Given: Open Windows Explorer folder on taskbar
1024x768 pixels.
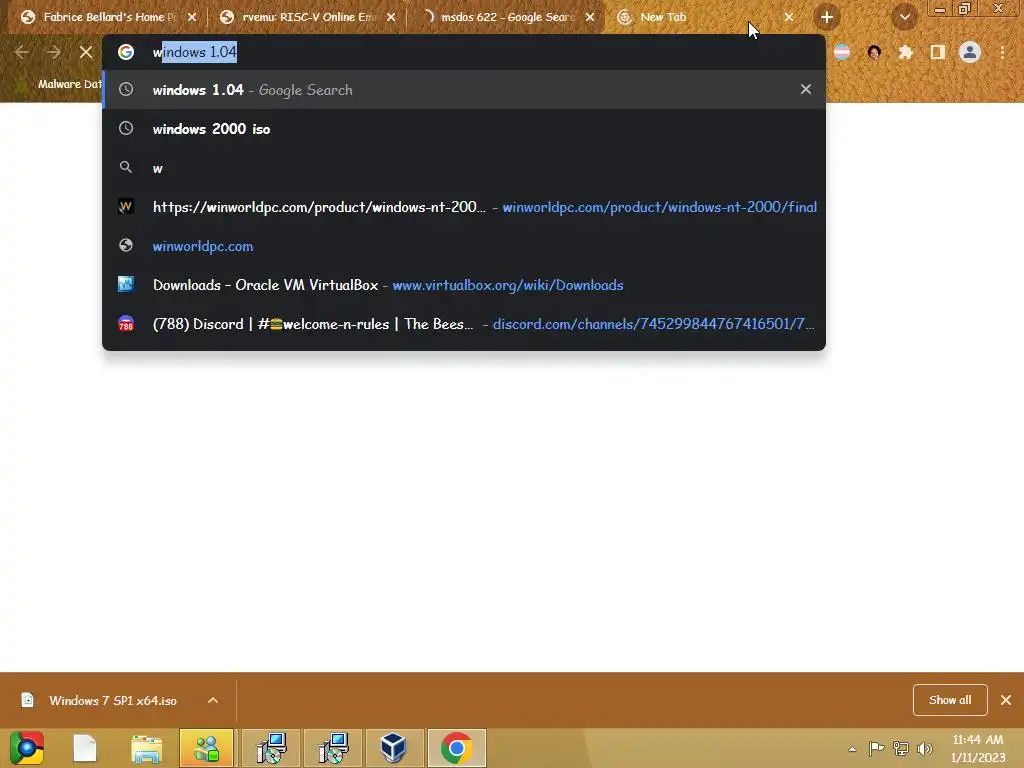Looking at the screenshot, I should pos(146,748).
